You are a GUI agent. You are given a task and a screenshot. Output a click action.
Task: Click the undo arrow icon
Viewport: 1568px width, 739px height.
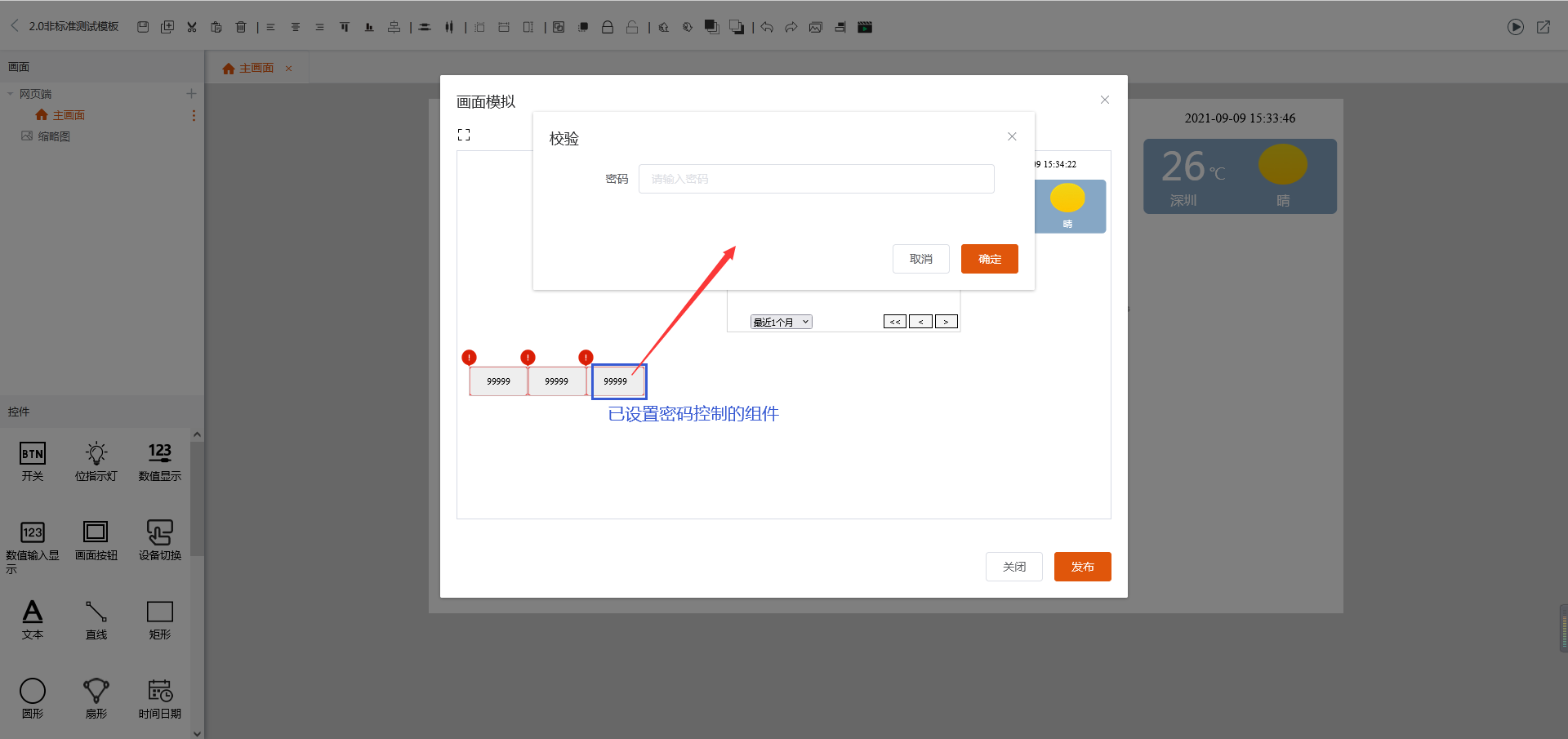[x=767, y=27]
